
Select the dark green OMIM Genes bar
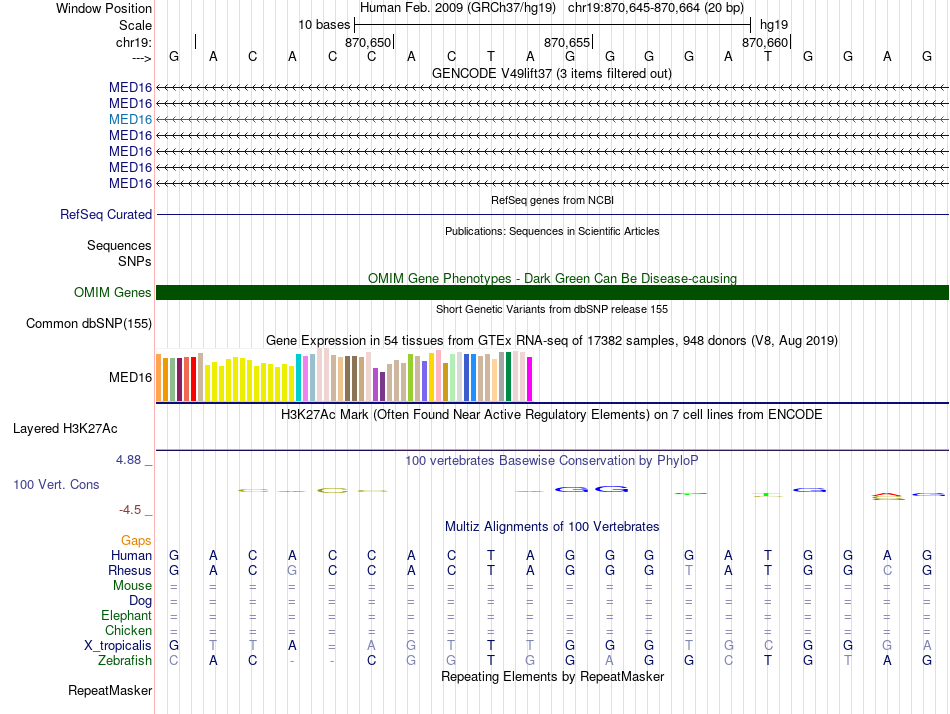pos(551,292)
